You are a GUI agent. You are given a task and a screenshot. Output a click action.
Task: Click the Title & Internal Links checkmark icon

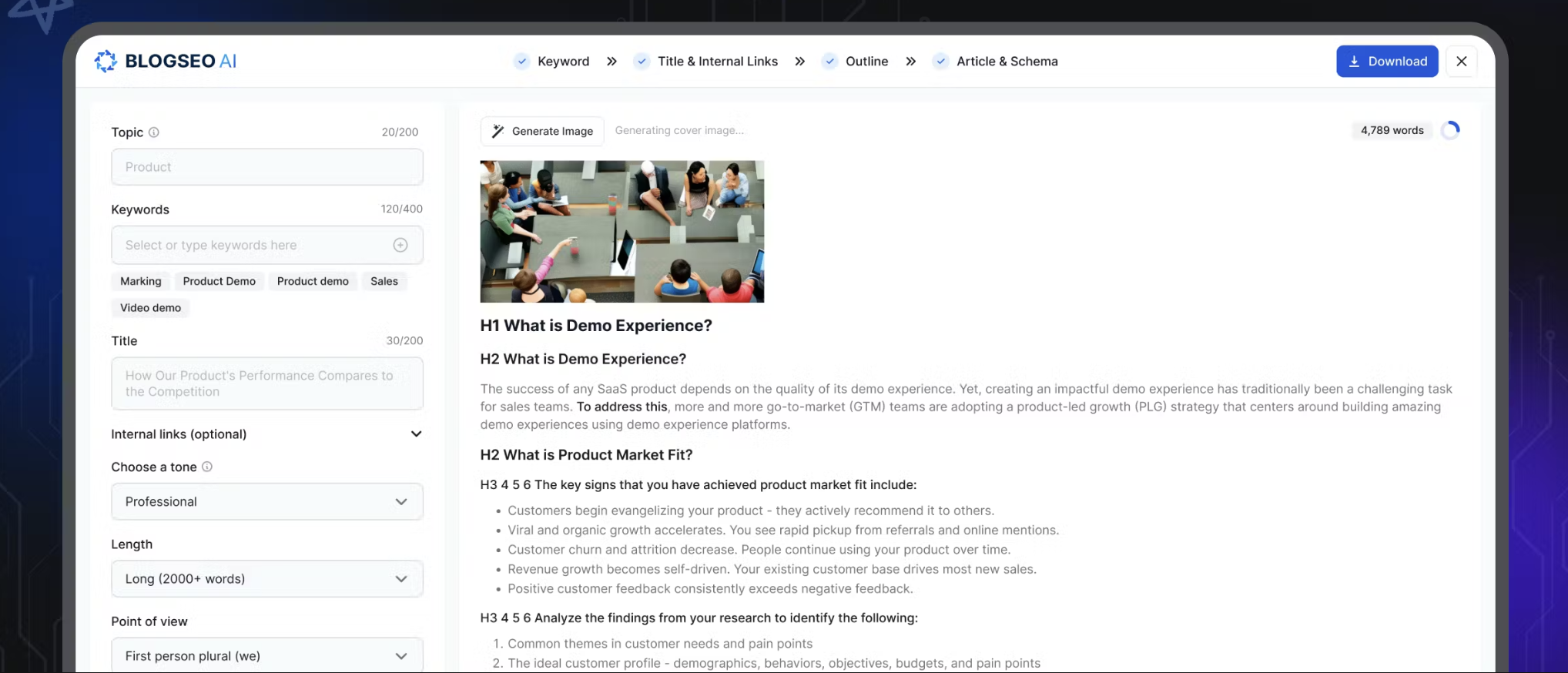pyautogui.click(x=642, y=61)
